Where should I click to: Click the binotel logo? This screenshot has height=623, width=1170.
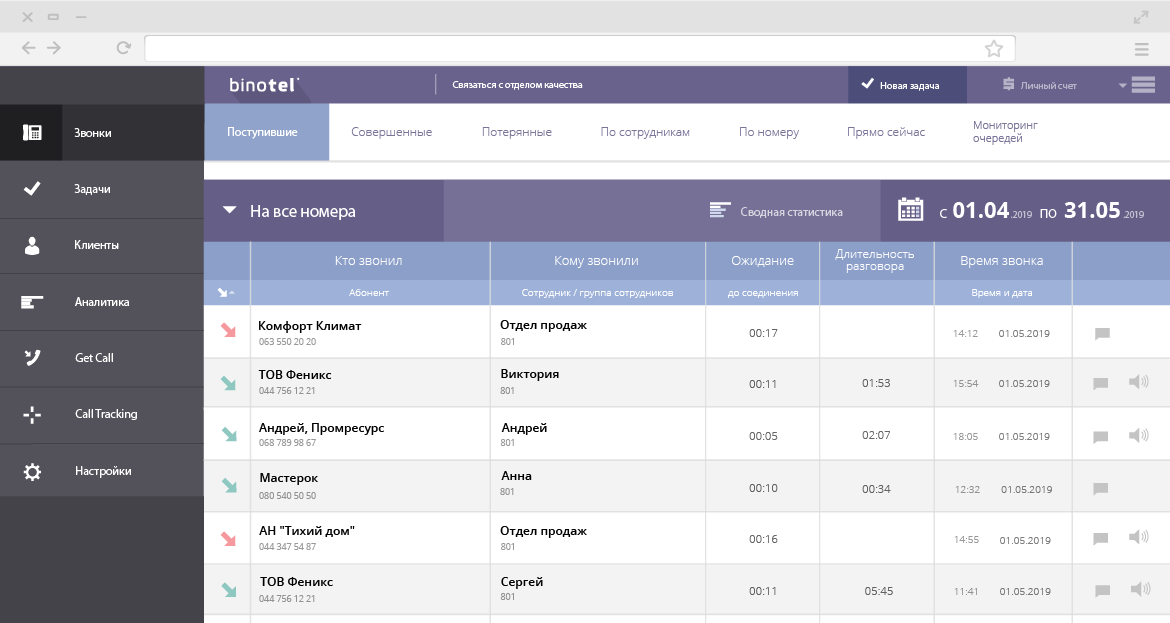(x=263, y=85)
